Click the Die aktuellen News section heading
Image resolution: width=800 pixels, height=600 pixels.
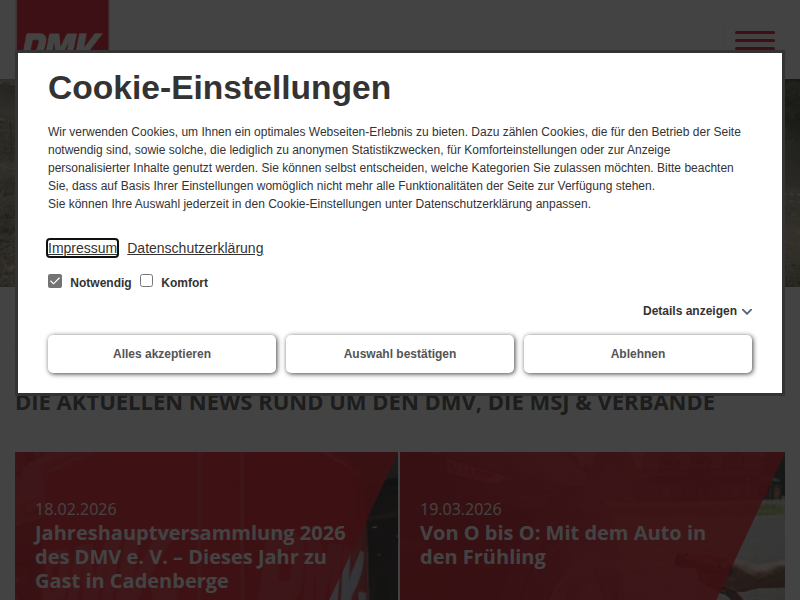[365, 404]
